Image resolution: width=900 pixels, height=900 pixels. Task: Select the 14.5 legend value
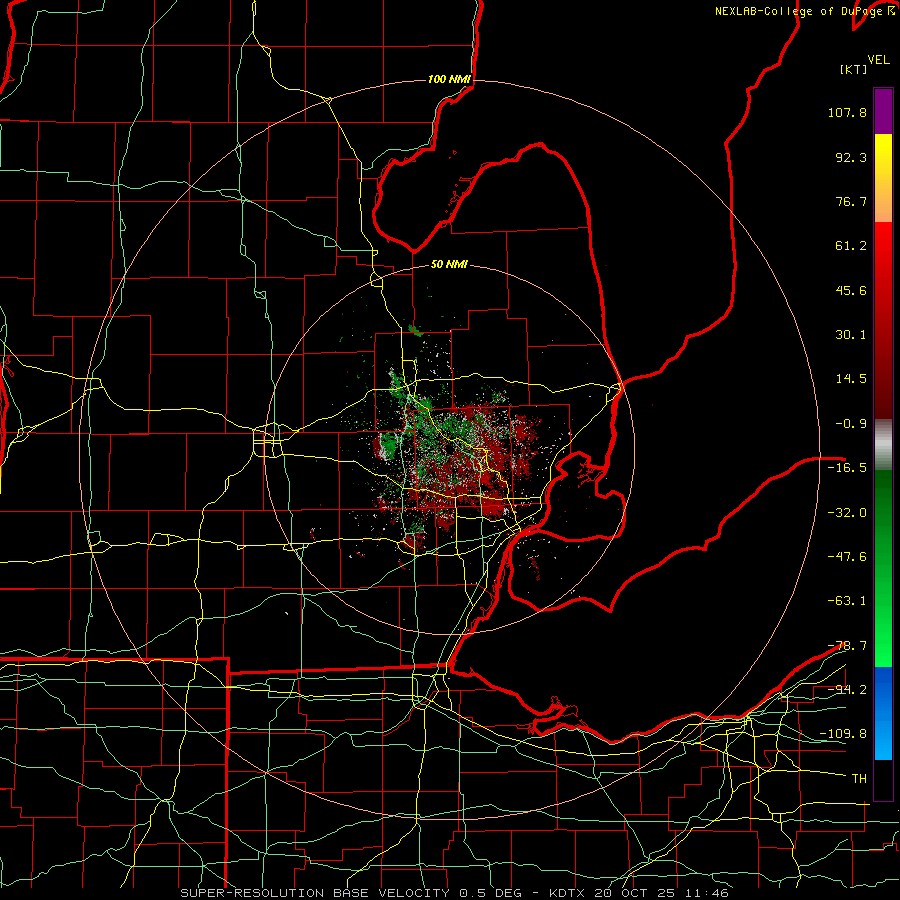point(851,379)
